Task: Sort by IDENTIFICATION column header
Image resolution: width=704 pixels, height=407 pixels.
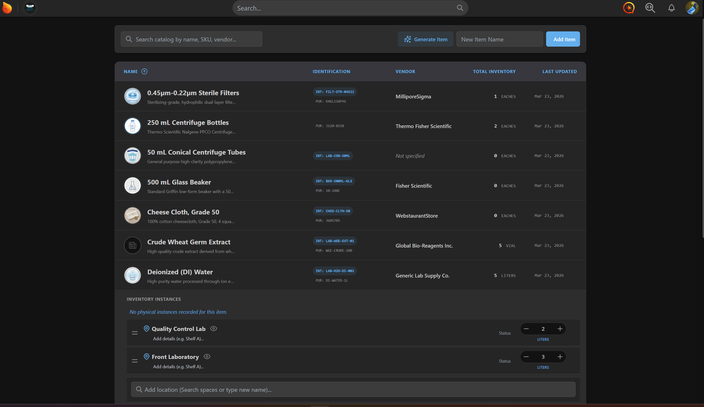Action: coord(331,71)
